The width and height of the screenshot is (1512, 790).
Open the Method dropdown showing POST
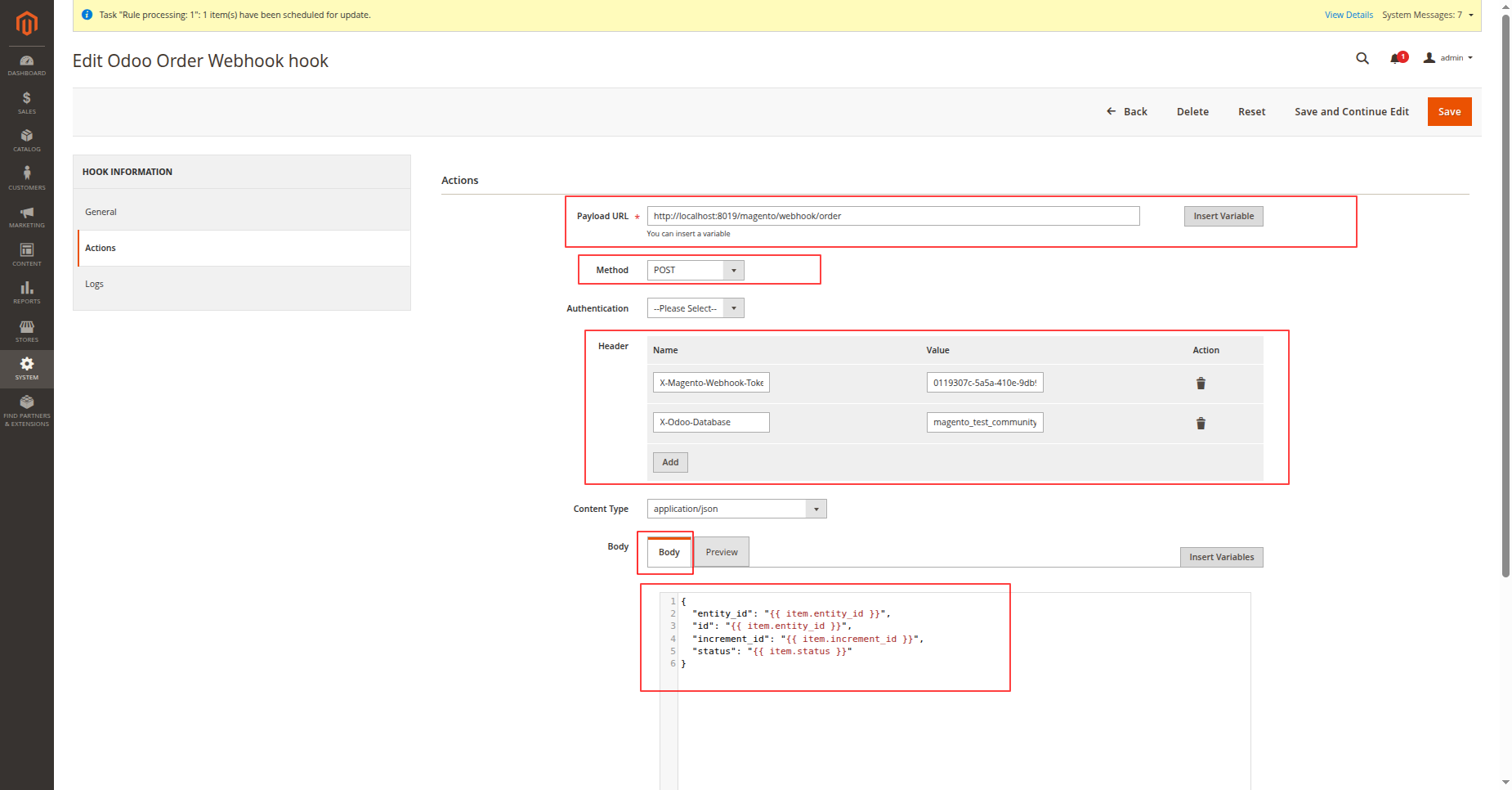pos(696,270)
